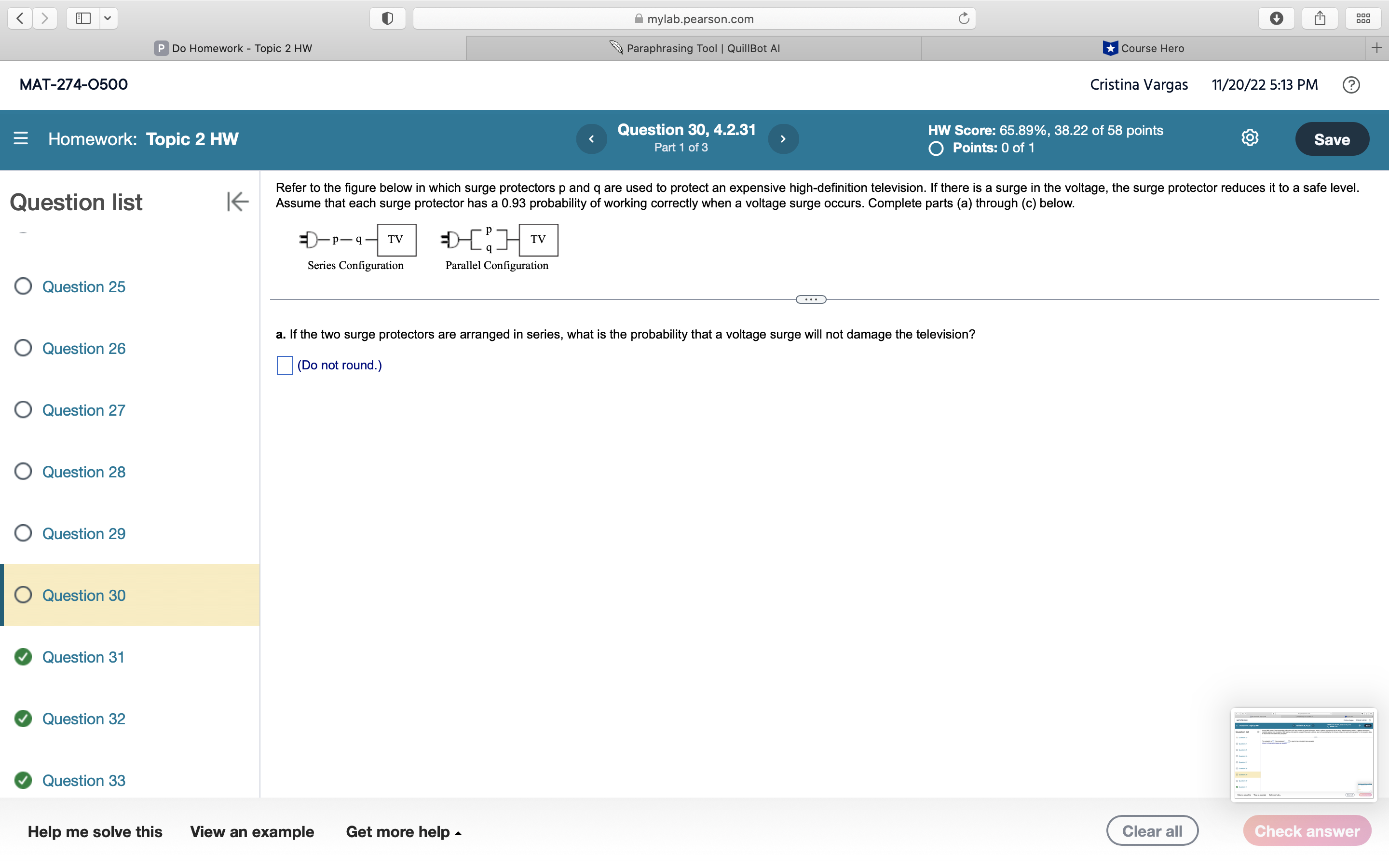The image size is (1389, 868).
Task: Click the View an example link
Action: [x=252, y=831]
